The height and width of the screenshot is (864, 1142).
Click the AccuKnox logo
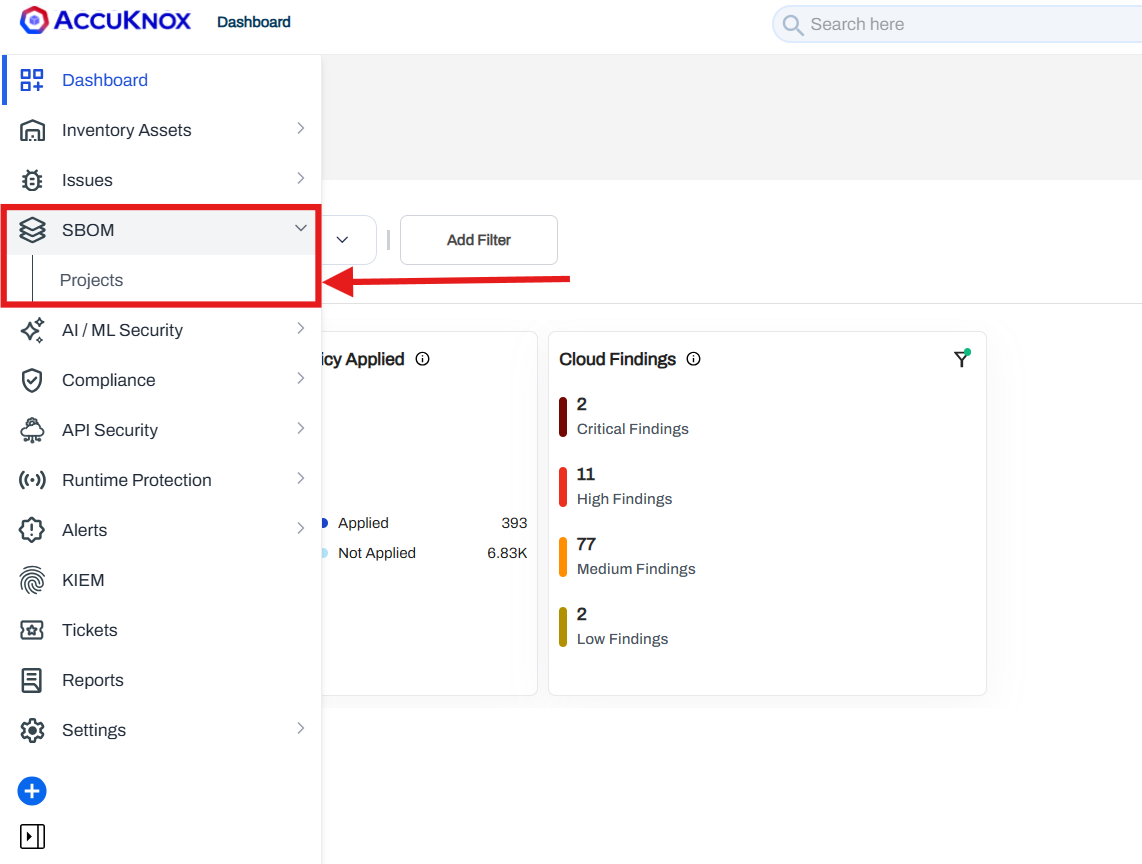pyautogui.click(x=106, y=20)
